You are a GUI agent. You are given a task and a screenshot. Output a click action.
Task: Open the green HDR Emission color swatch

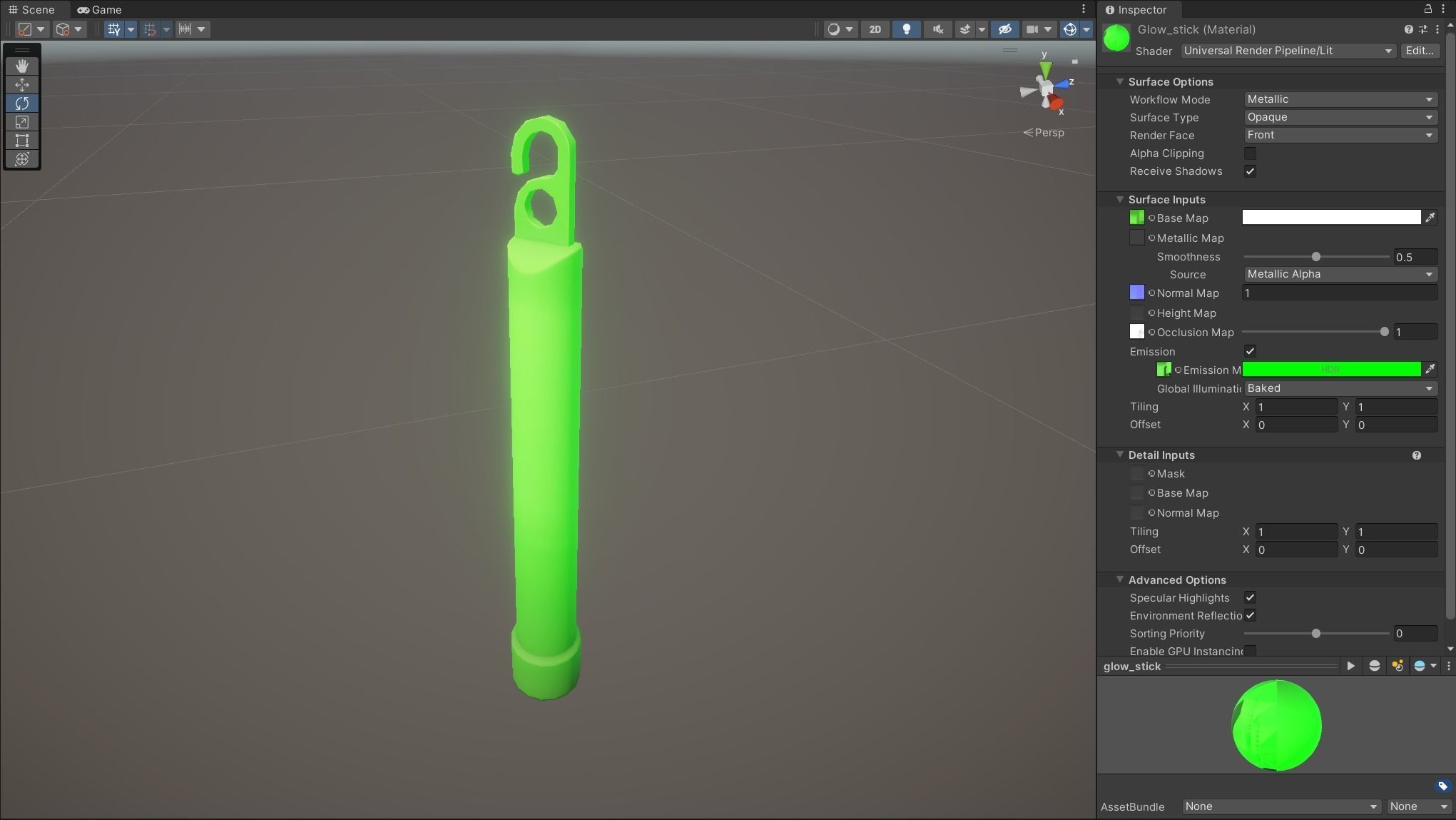click(1331, 369)
